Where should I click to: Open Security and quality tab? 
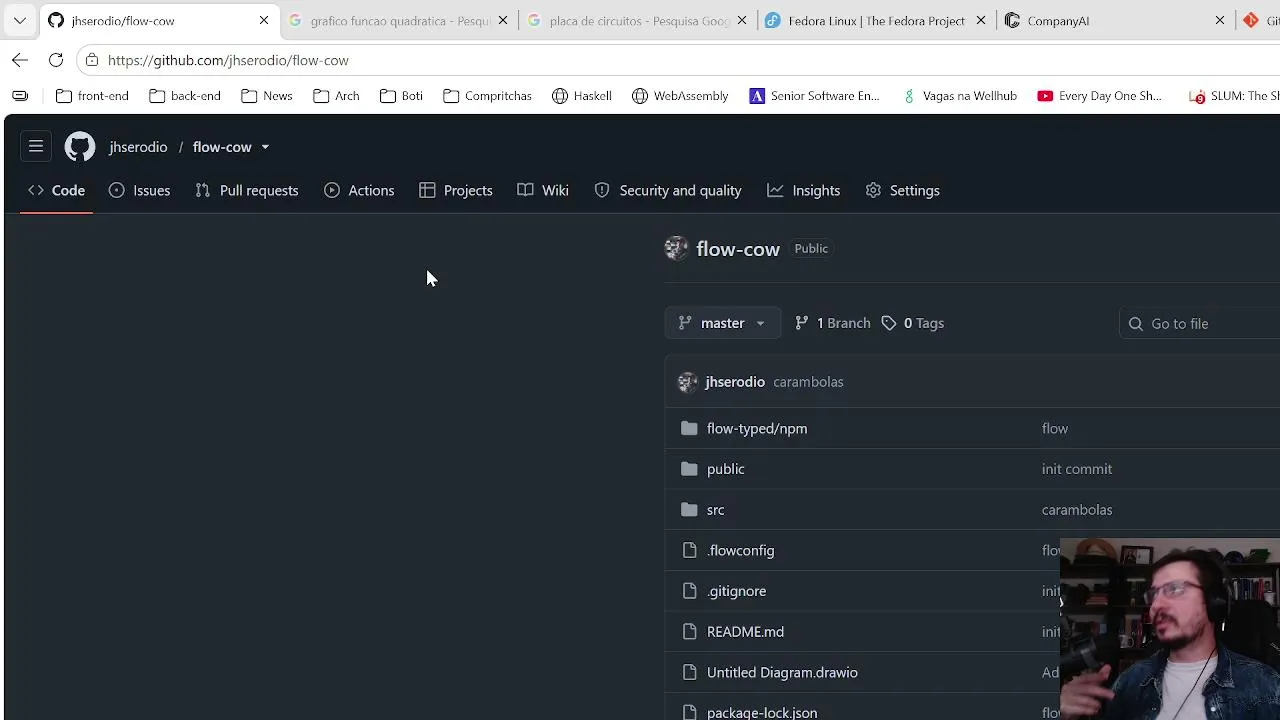tap(668, 190)
